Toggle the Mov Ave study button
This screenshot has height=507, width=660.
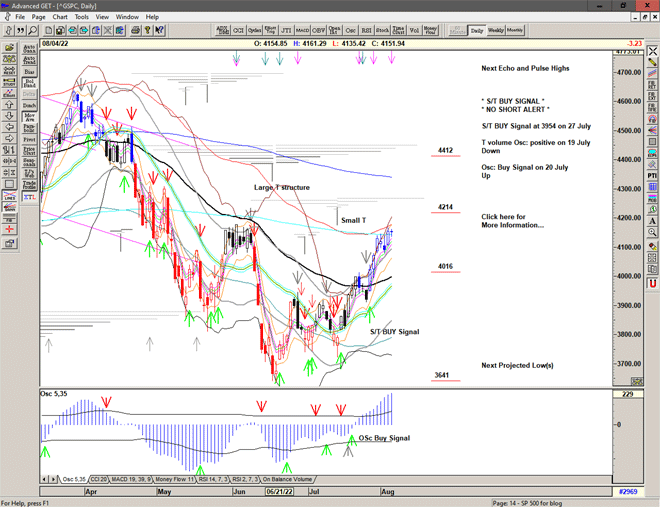tap(29, 117)
